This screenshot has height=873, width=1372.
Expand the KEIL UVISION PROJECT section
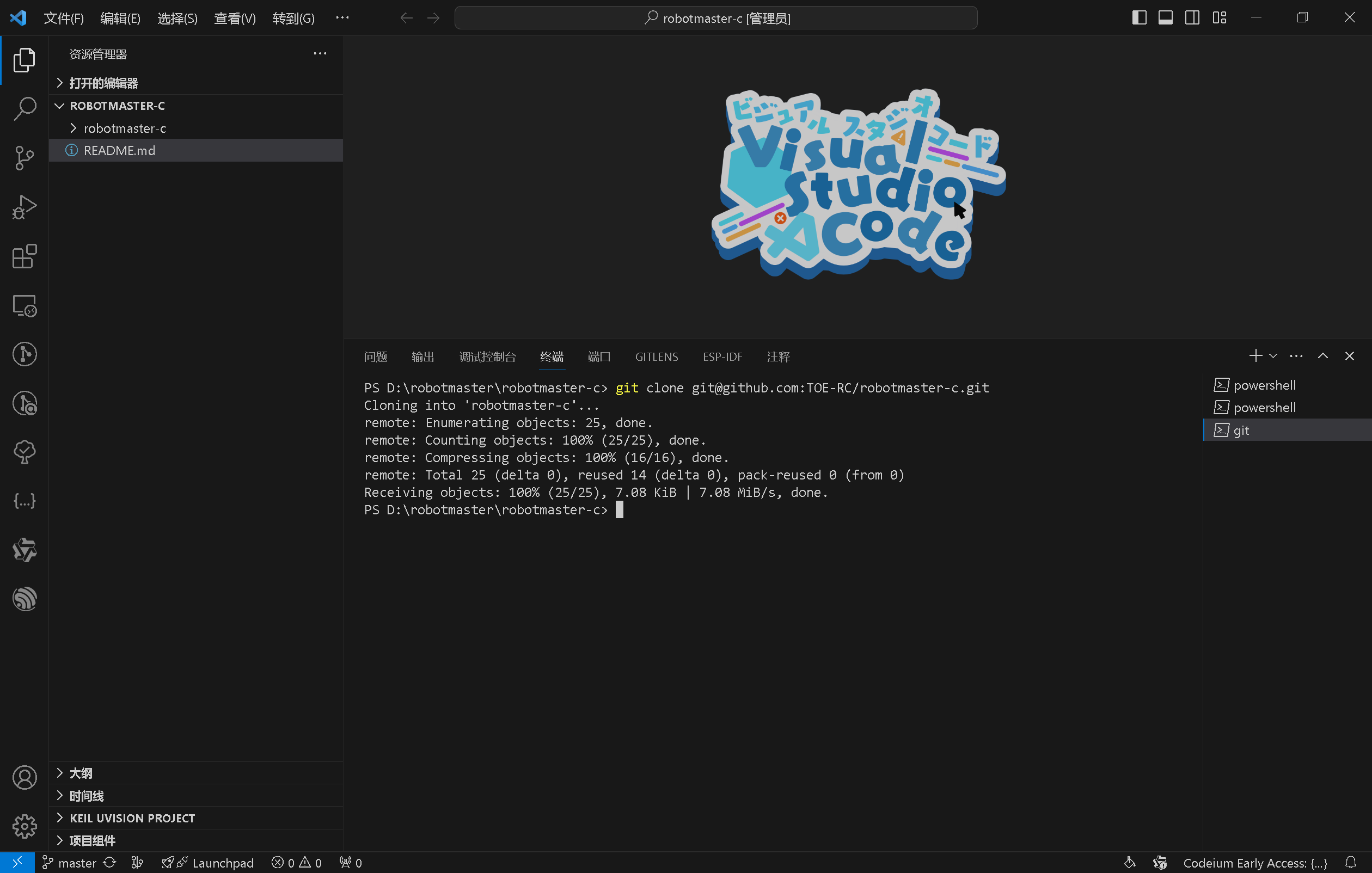196,818
